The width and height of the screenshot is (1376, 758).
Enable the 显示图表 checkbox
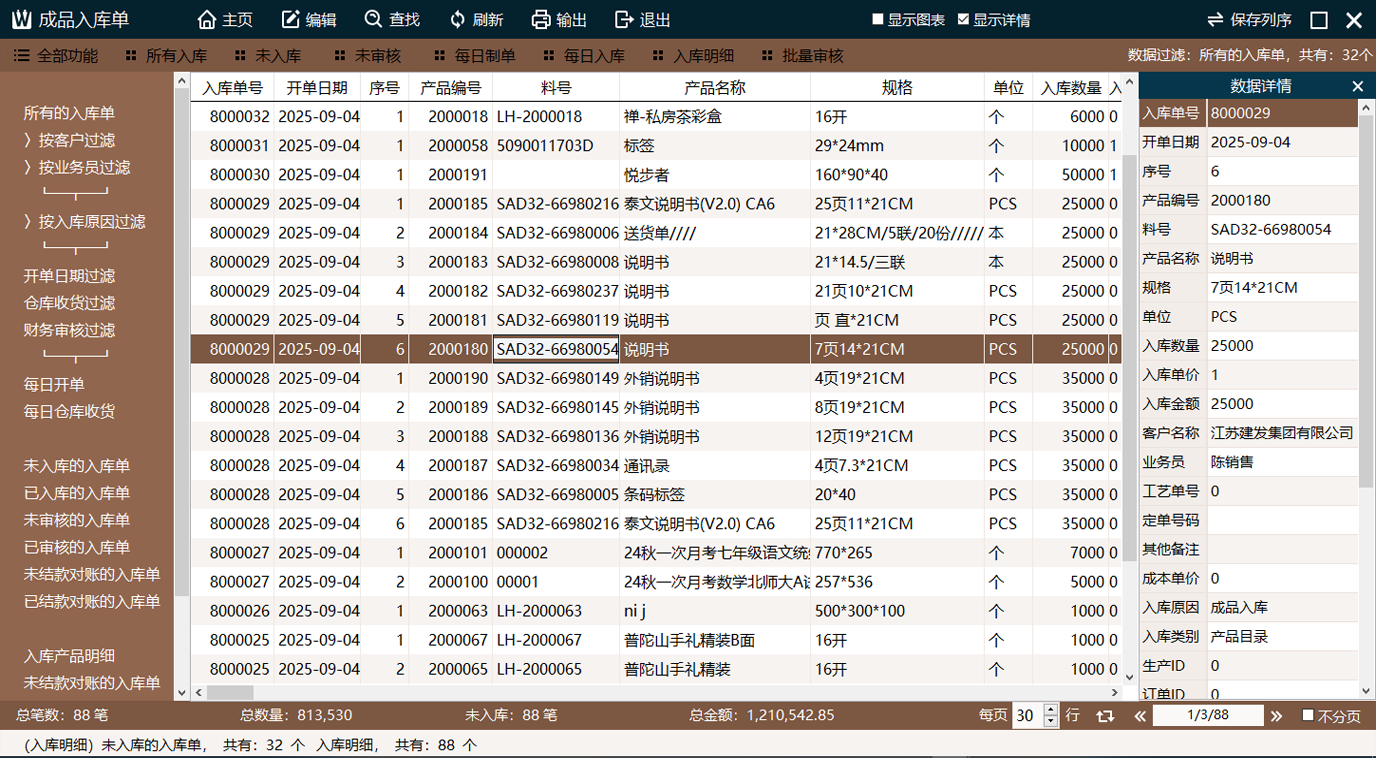point(878,19)
